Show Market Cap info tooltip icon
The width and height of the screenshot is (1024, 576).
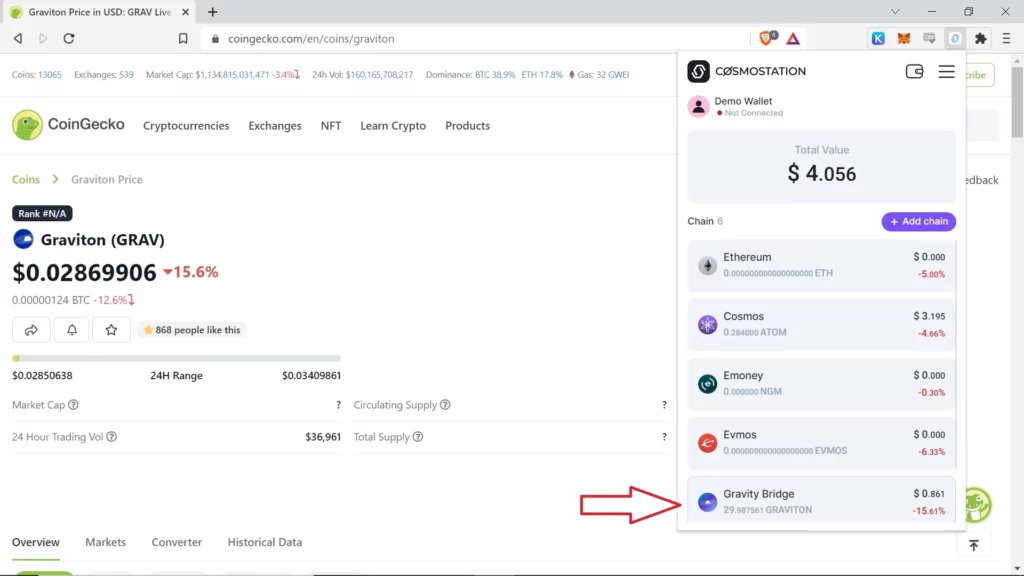[x=73, y=405]
